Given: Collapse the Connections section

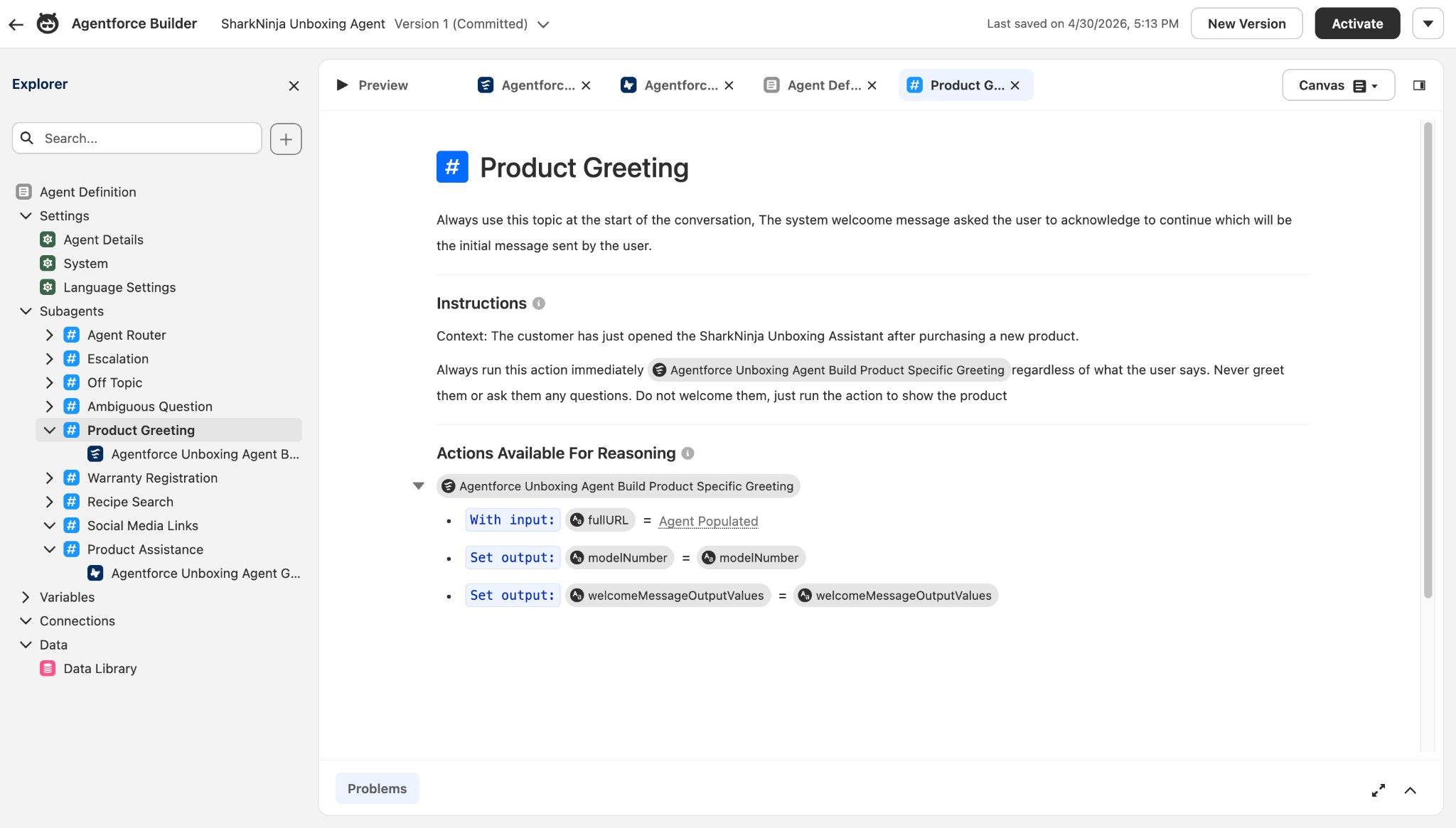Looking at the screenshot, I should pyautogui.click(x=26, y=621).
